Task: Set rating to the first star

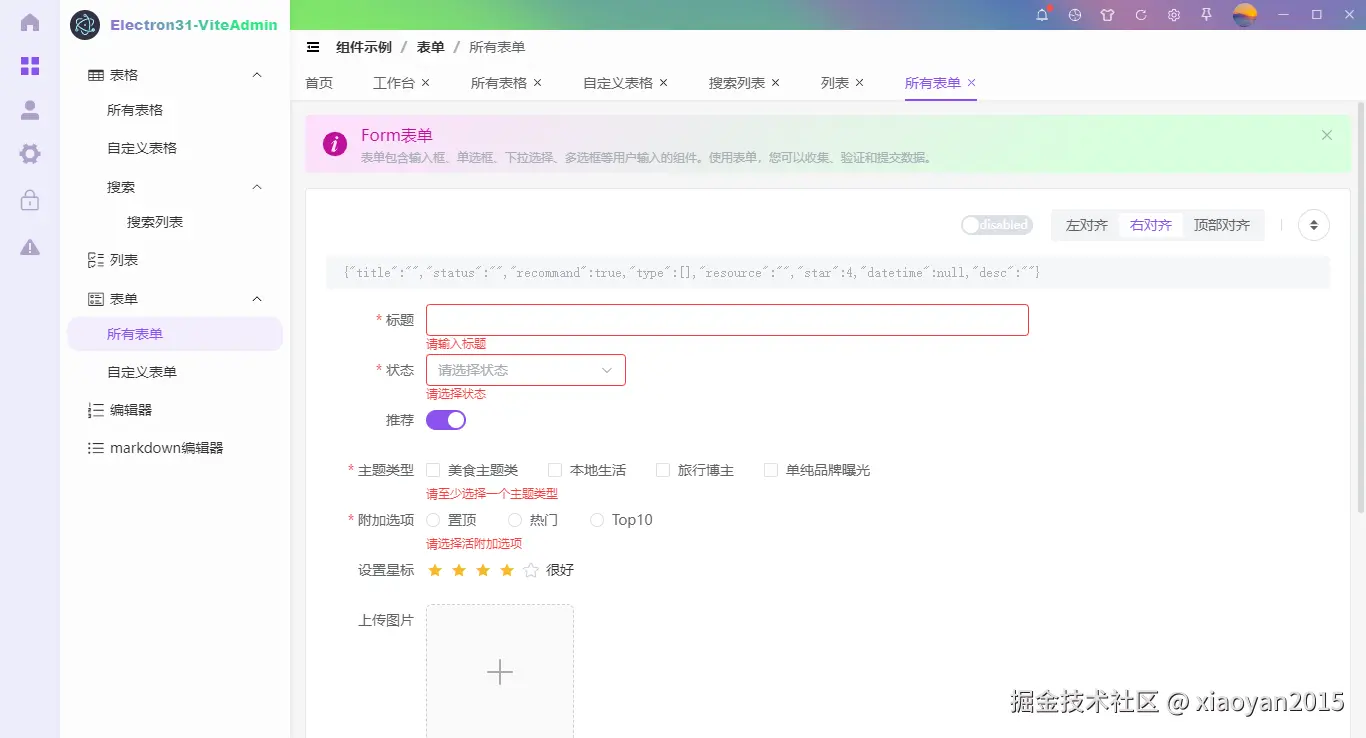Action: coord(435,570)
